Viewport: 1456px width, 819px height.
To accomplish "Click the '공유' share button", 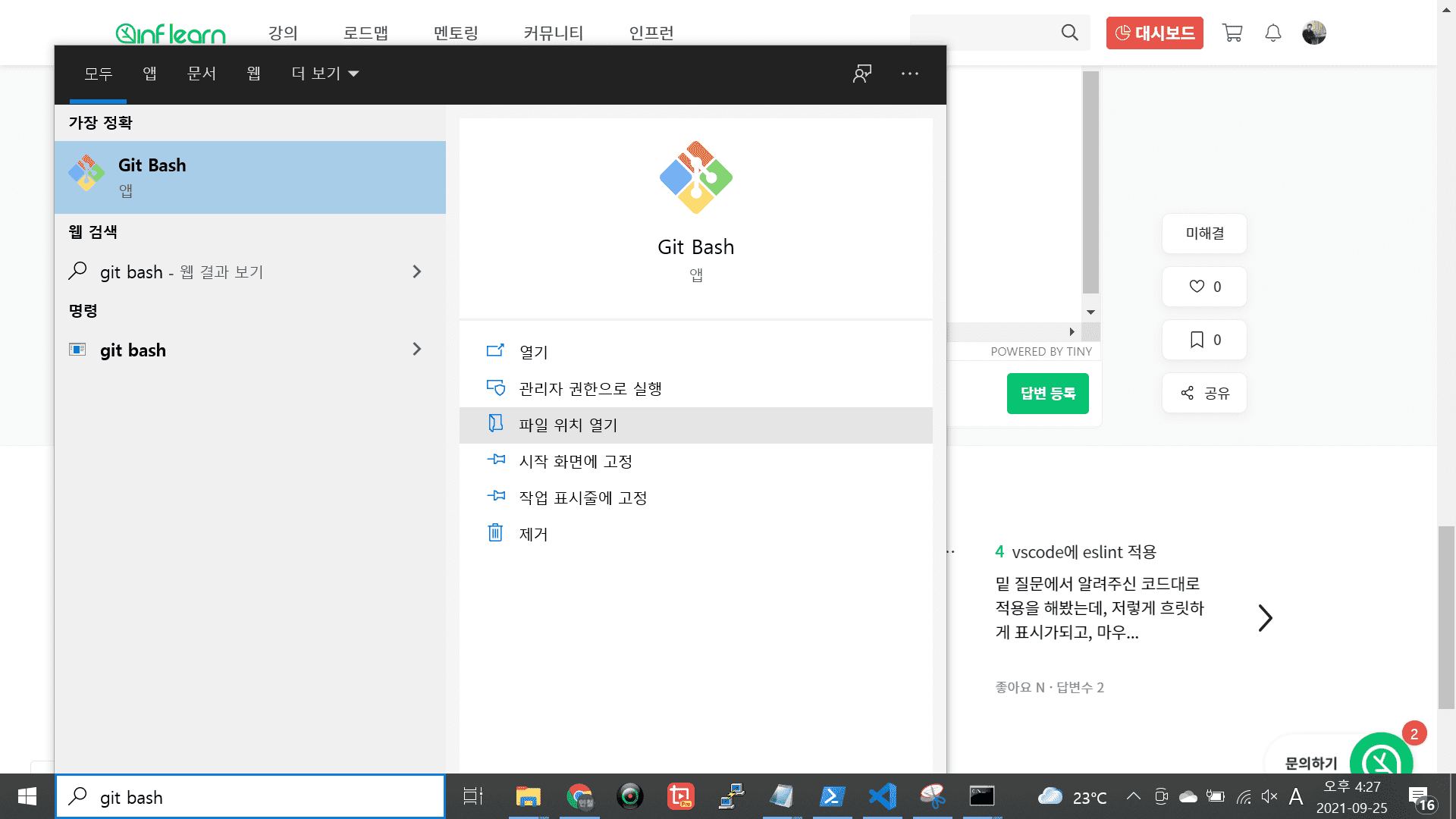I will coord(1204,393).
